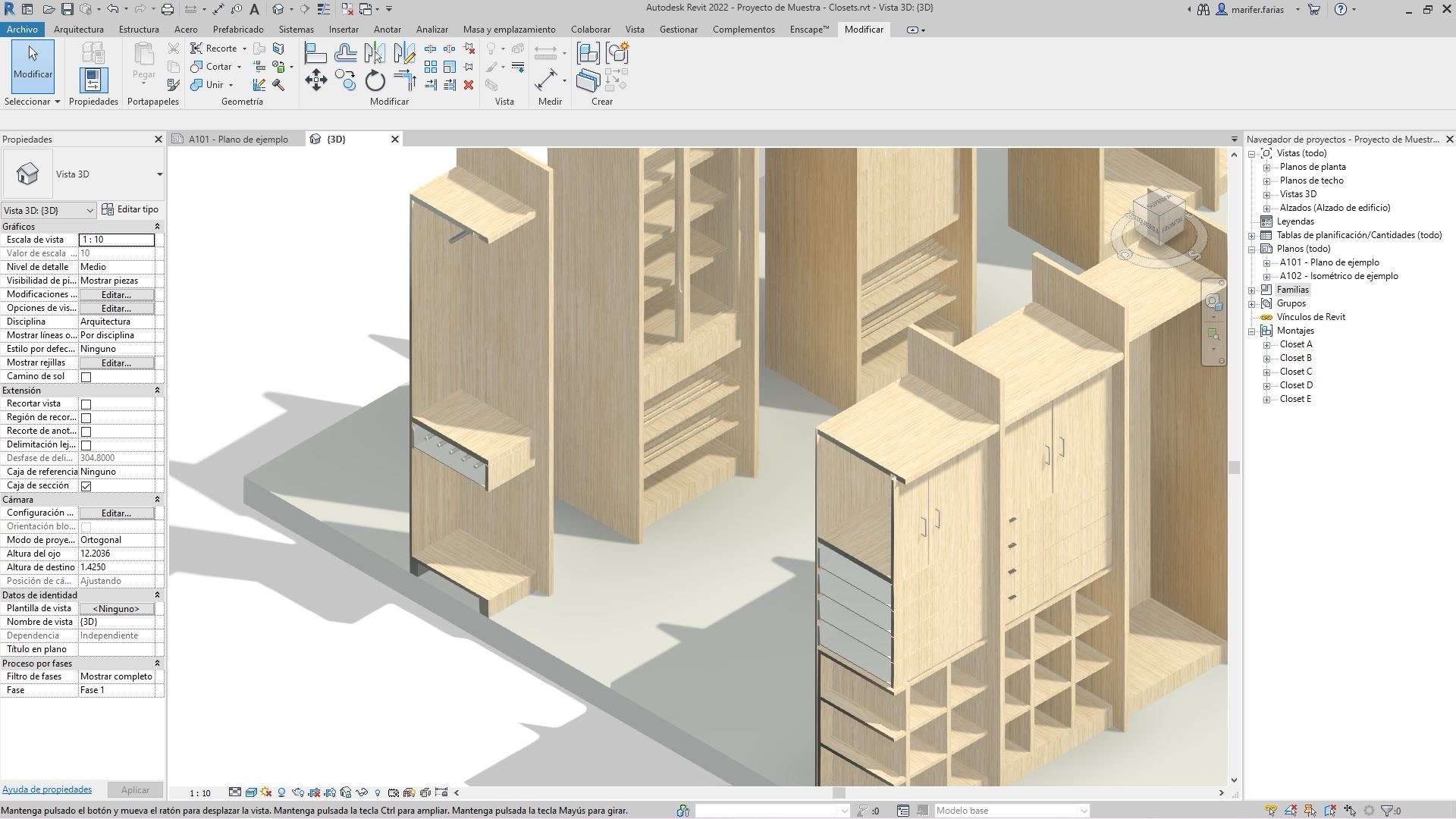Open the Ayuda de propiedades link
1456x819 pixels.
tap(47, 789)
